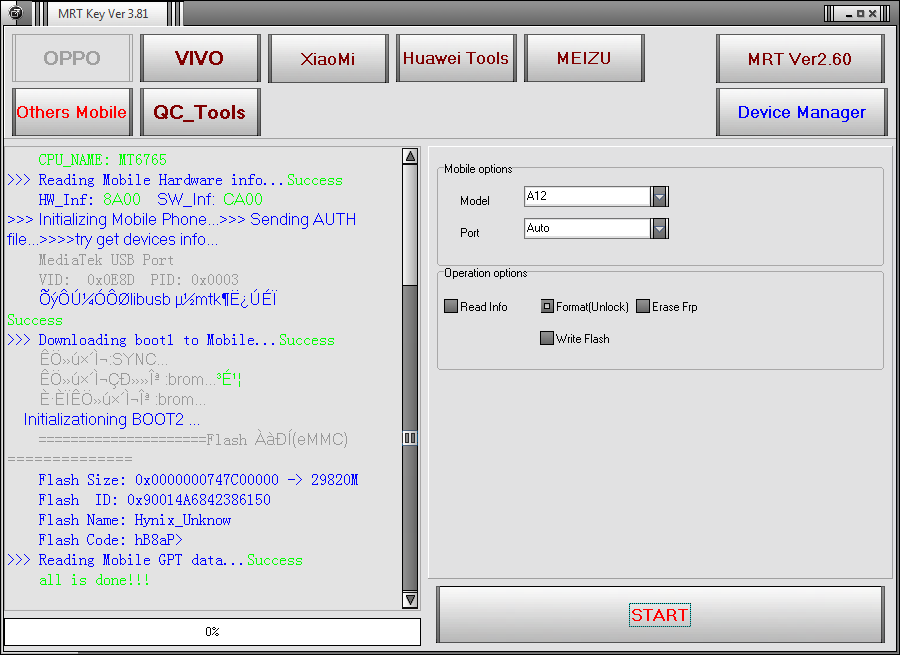Minimize the MRT Key window

click(x=849, y=14)
